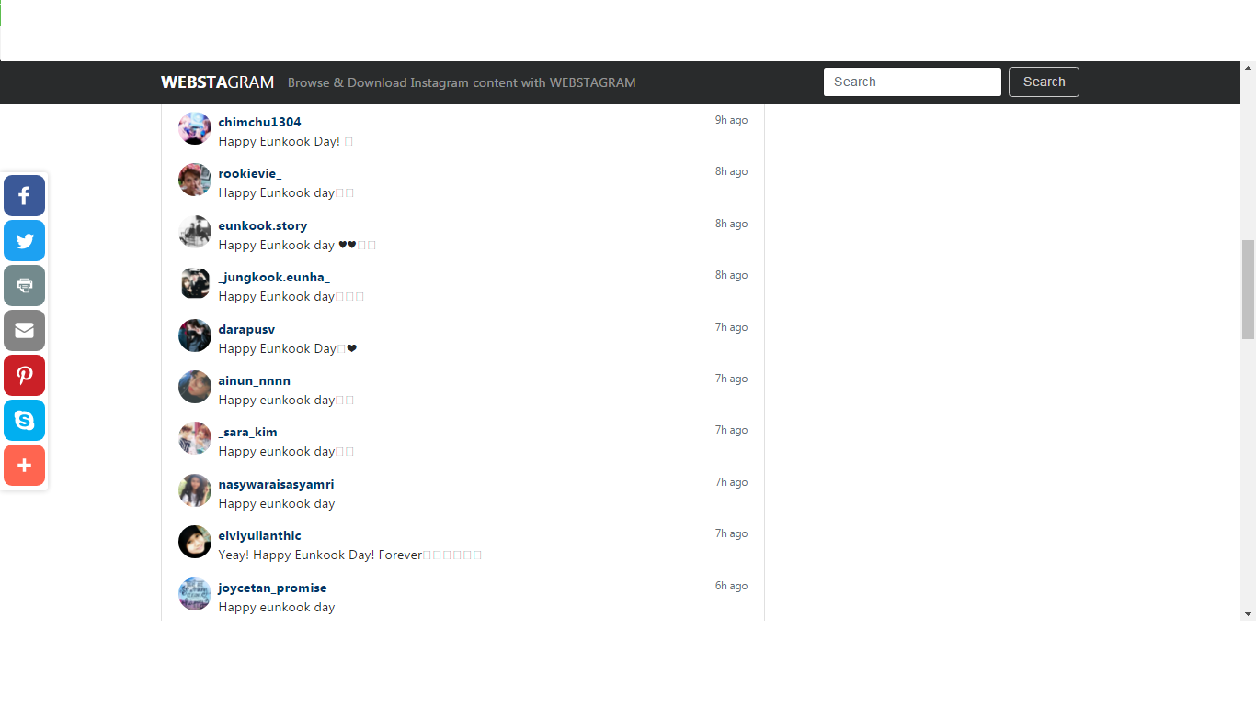Open more sharing options plus icon
Image resolution: width=1256 pixels, height=704 pixels.
pyautogui.click(x=24, y=466)
